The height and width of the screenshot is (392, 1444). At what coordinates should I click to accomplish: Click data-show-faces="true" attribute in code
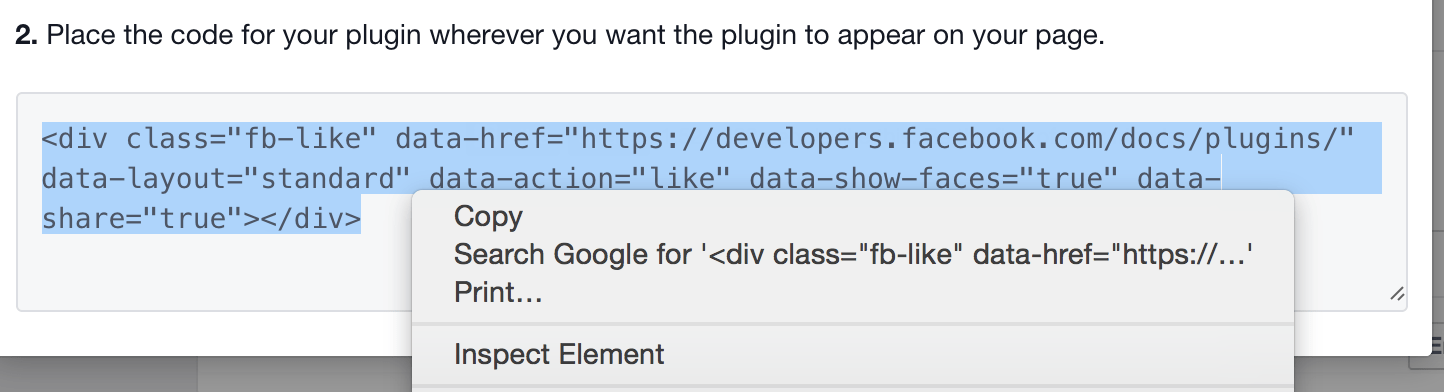[x=933, y=178]
